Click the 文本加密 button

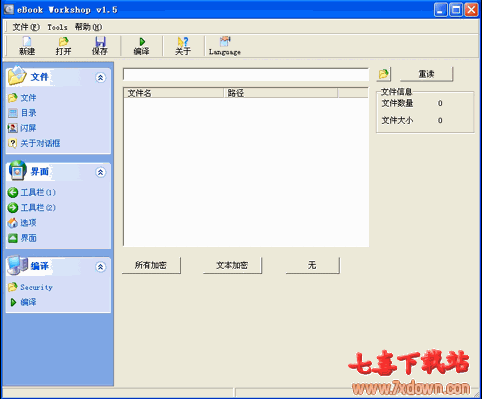coord(232,265)
